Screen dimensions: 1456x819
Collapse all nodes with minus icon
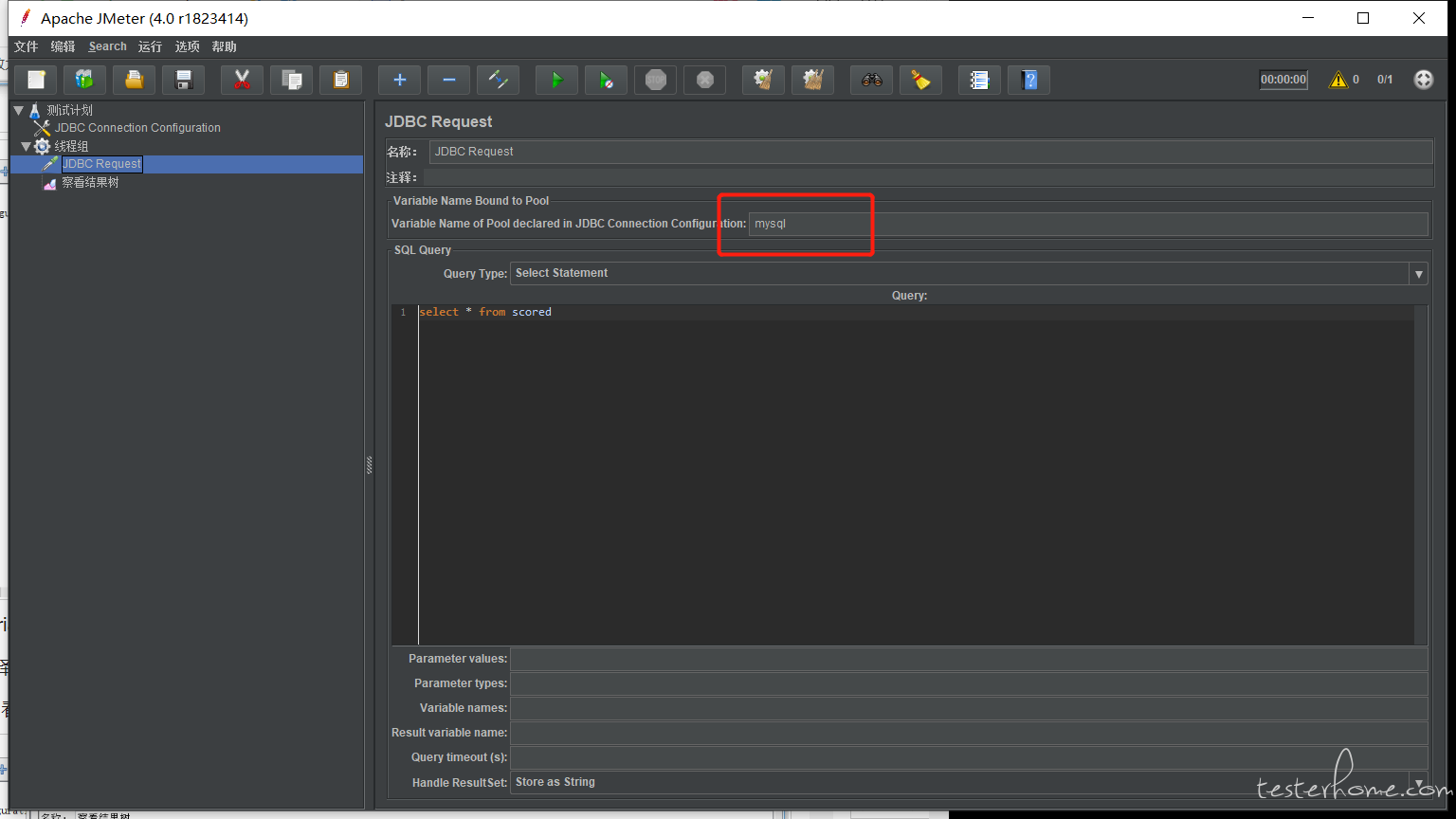449,80
